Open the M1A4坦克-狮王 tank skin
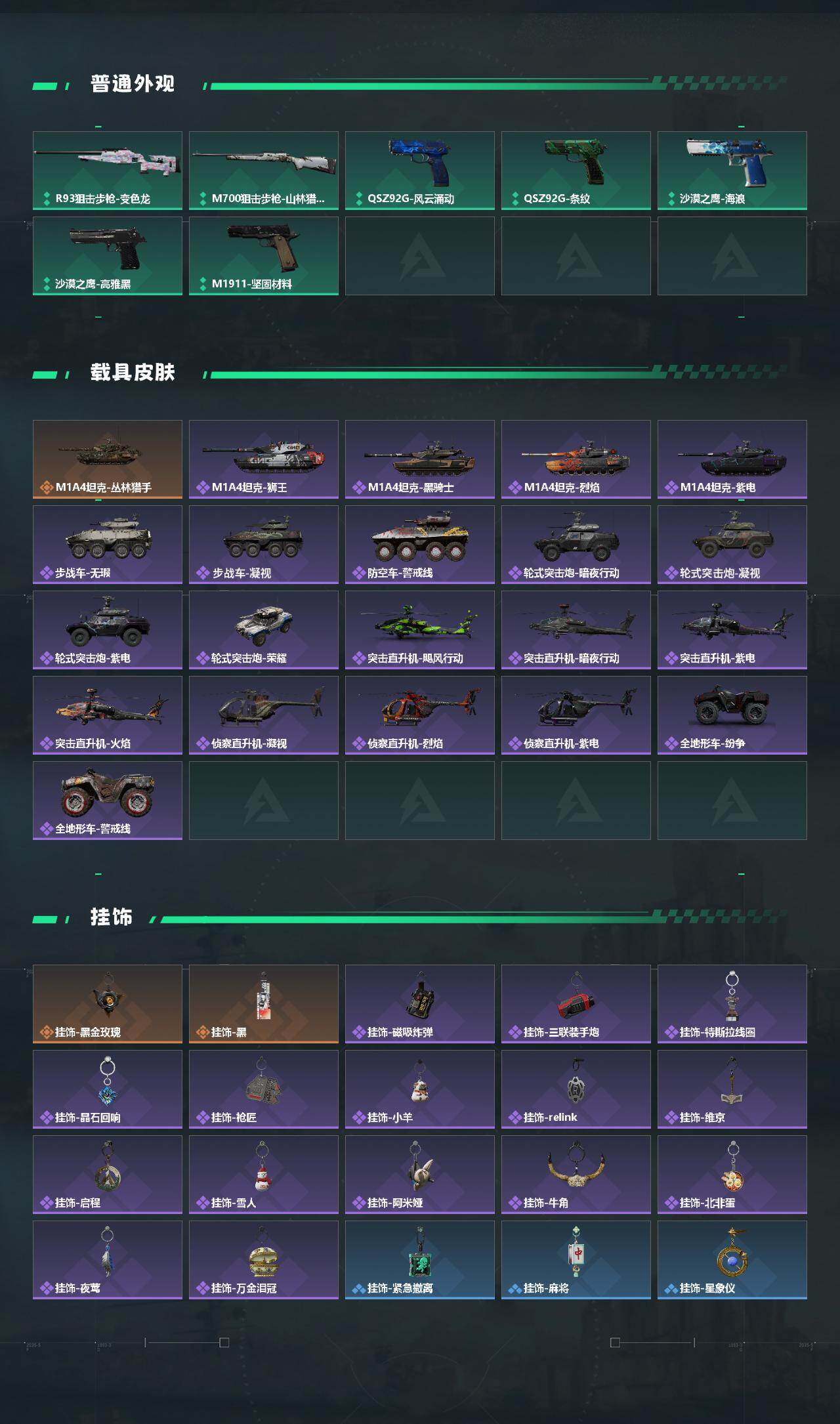This screenshot has width=840, height=1424. pyautogui.click(x=264, y=459)
